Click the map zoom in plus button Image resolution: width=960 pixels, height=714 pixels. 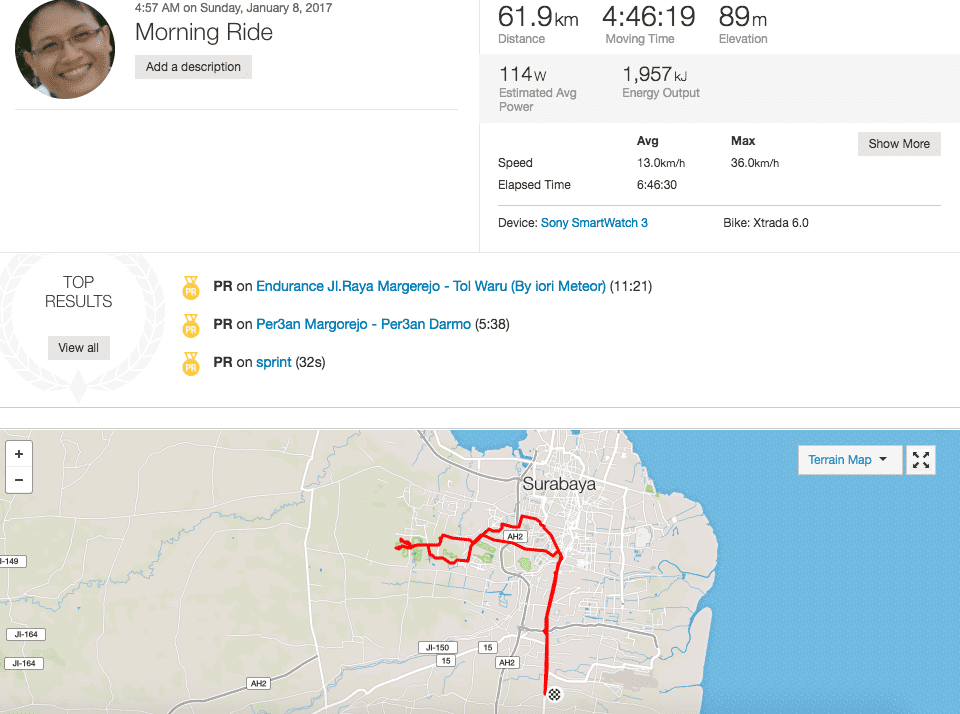[19, 454]
